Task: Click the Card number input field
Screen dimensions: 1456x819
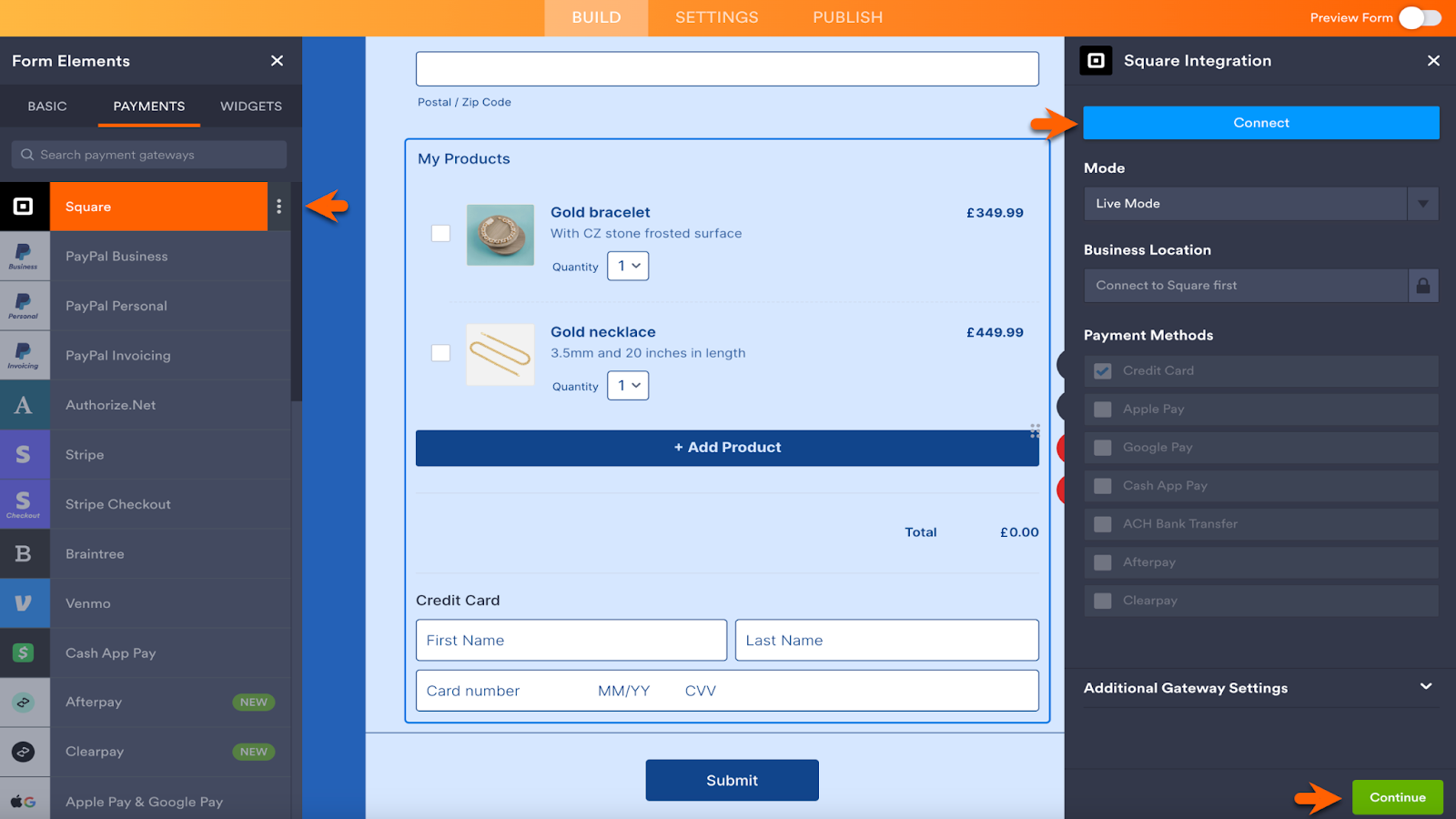Action: (x=727, y=691)
